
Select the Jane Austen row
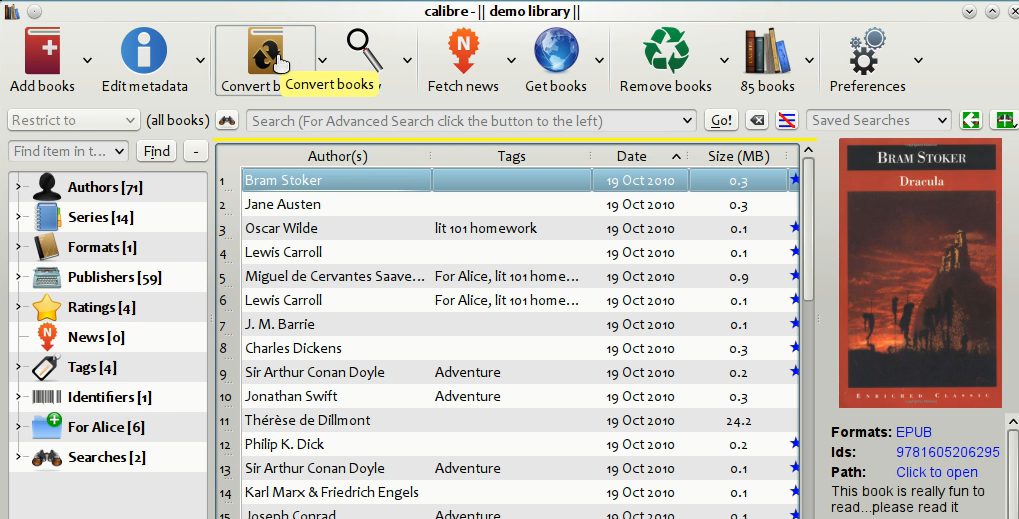click(x=520, y=205)
